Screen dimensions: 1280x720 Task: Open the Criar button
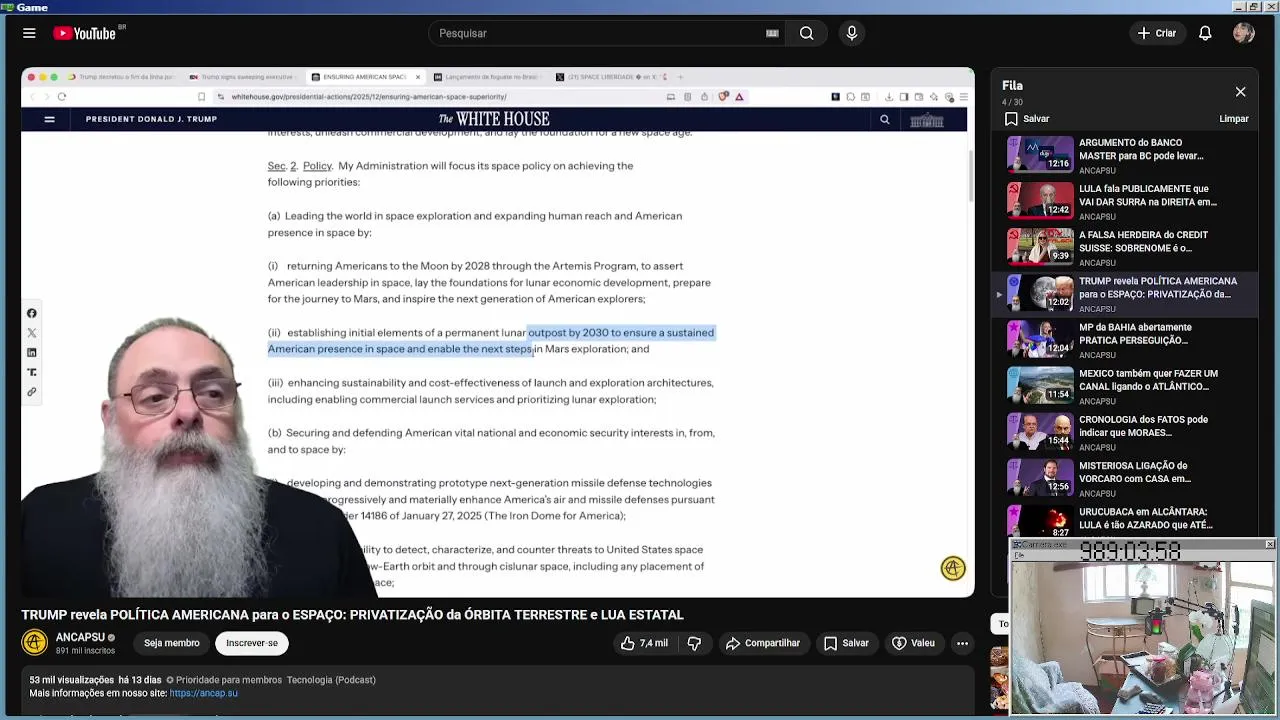pos(1157,33)
